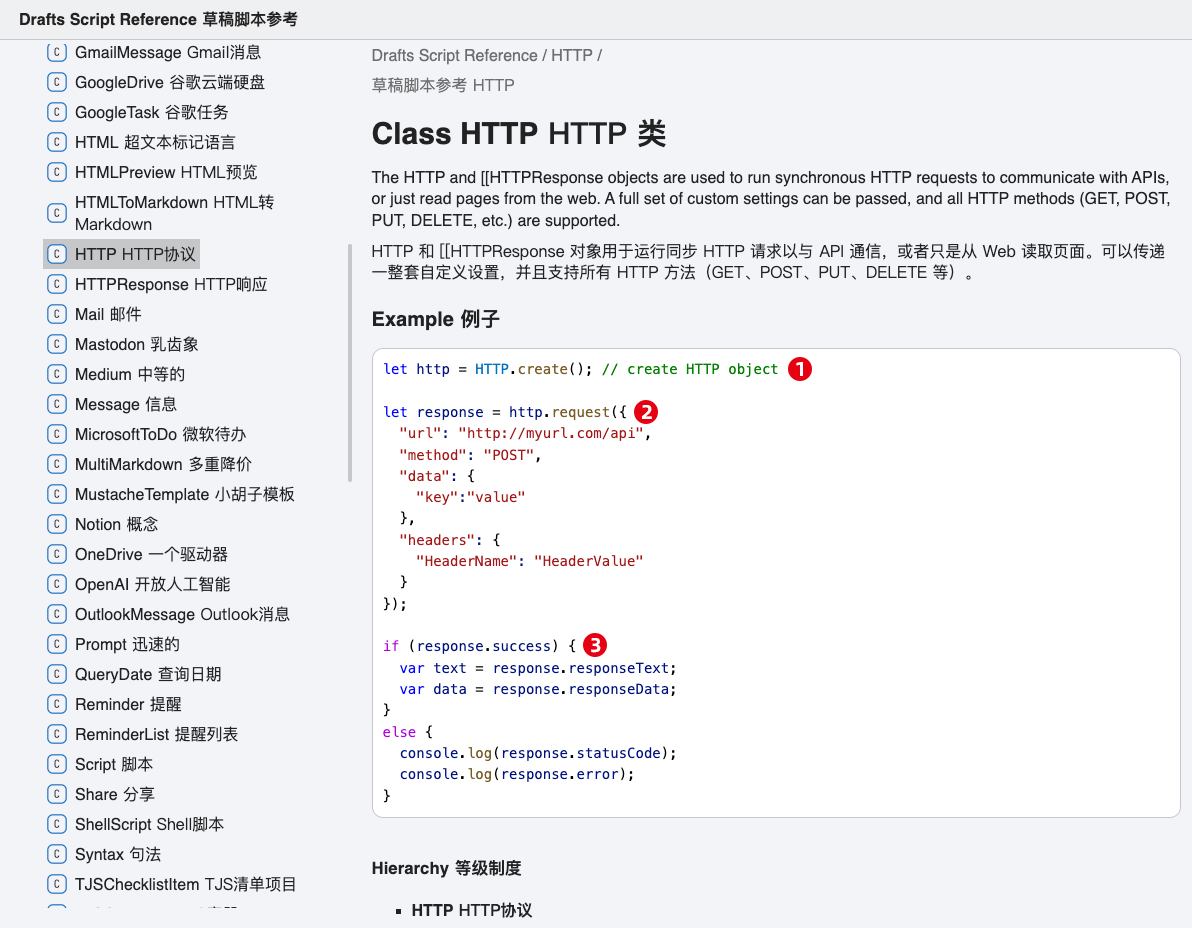Open Script class page
The image size is (1192, 928).
coord(113,765)
